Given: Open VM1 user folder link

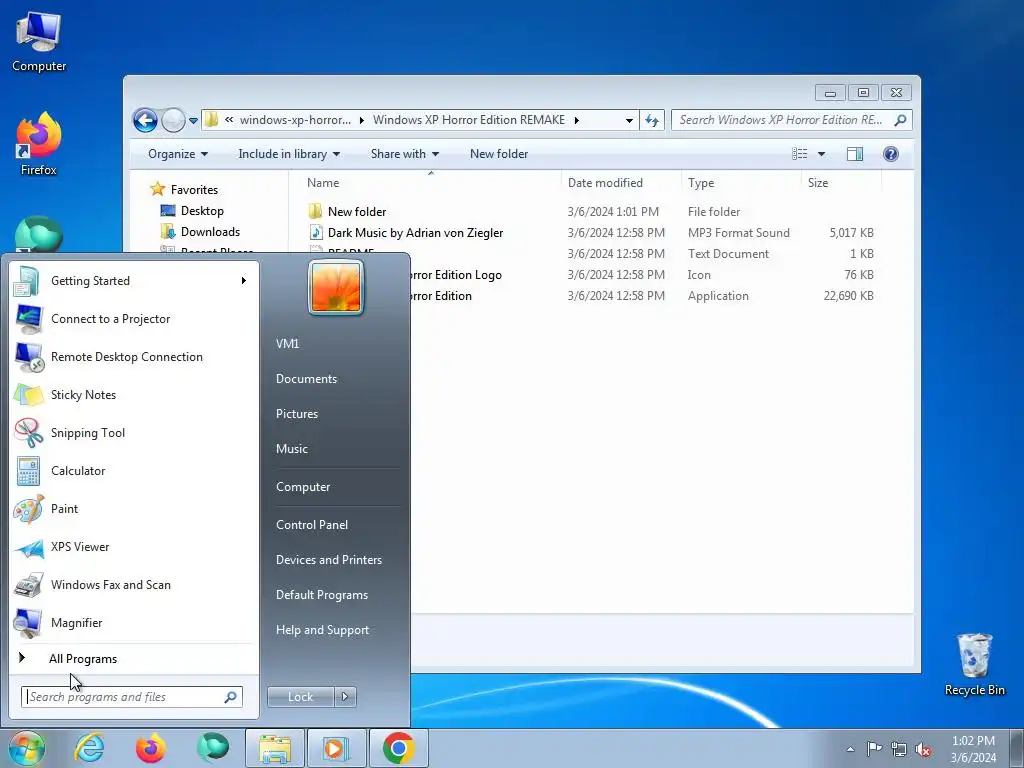Looking at the screenshot, I should pyautogui.click(x=287, y=344).
